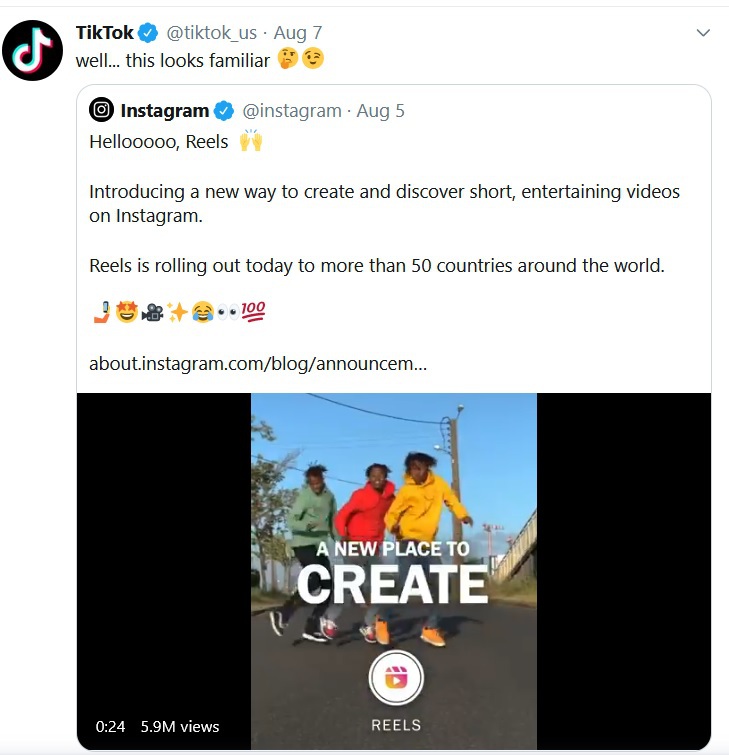Open the TikTok account name link
The width and height of the screenshot is (729, 755).
105,33
